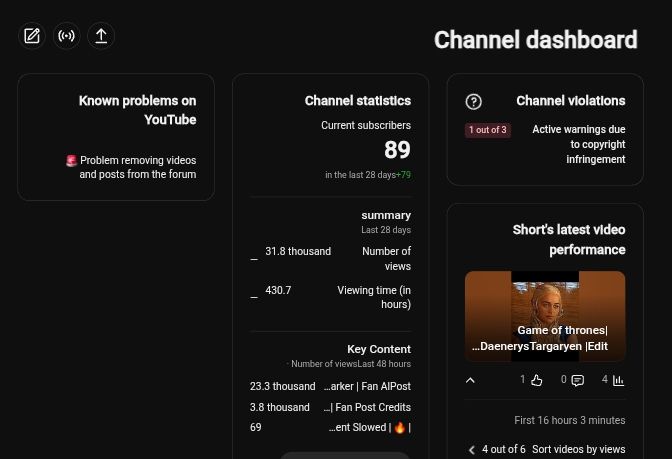Viewport: 672px width, 459px height.
Task: Open Active warnings due to copyright infringement
Action: pos(579,144)
